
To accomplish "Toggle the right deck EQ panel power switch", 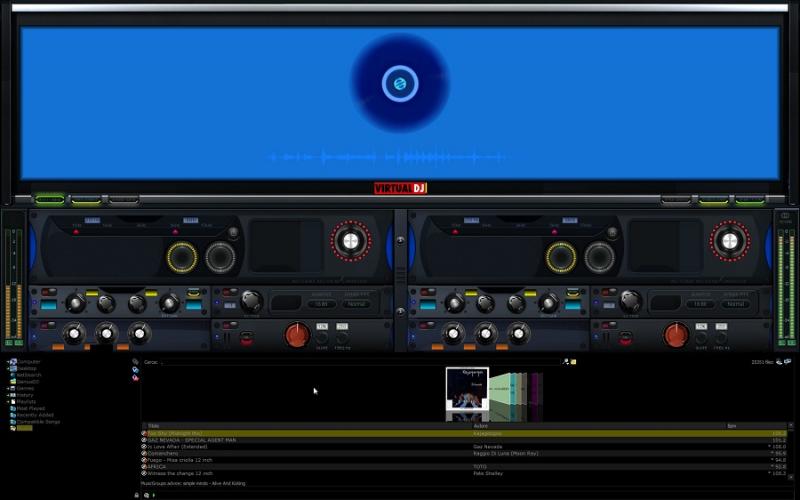I will coord(428,292).
